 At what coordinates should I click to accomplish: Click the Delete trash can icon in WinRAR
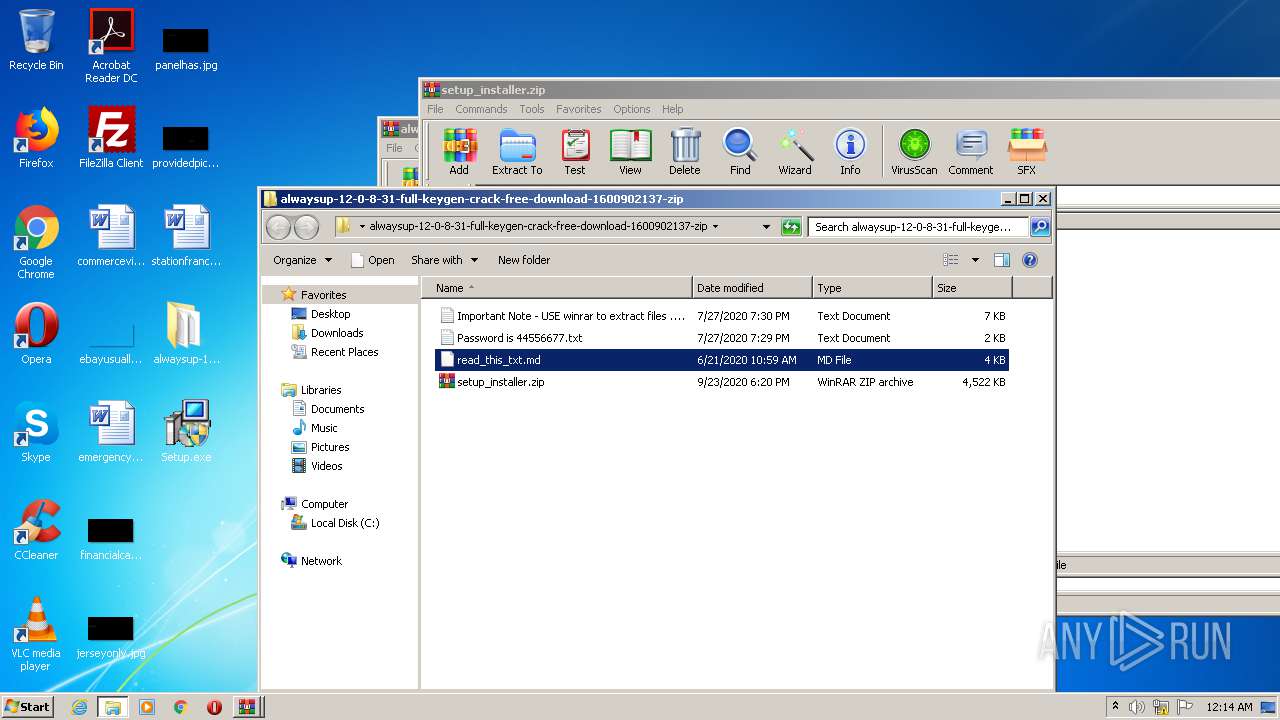tap(685, 152)
